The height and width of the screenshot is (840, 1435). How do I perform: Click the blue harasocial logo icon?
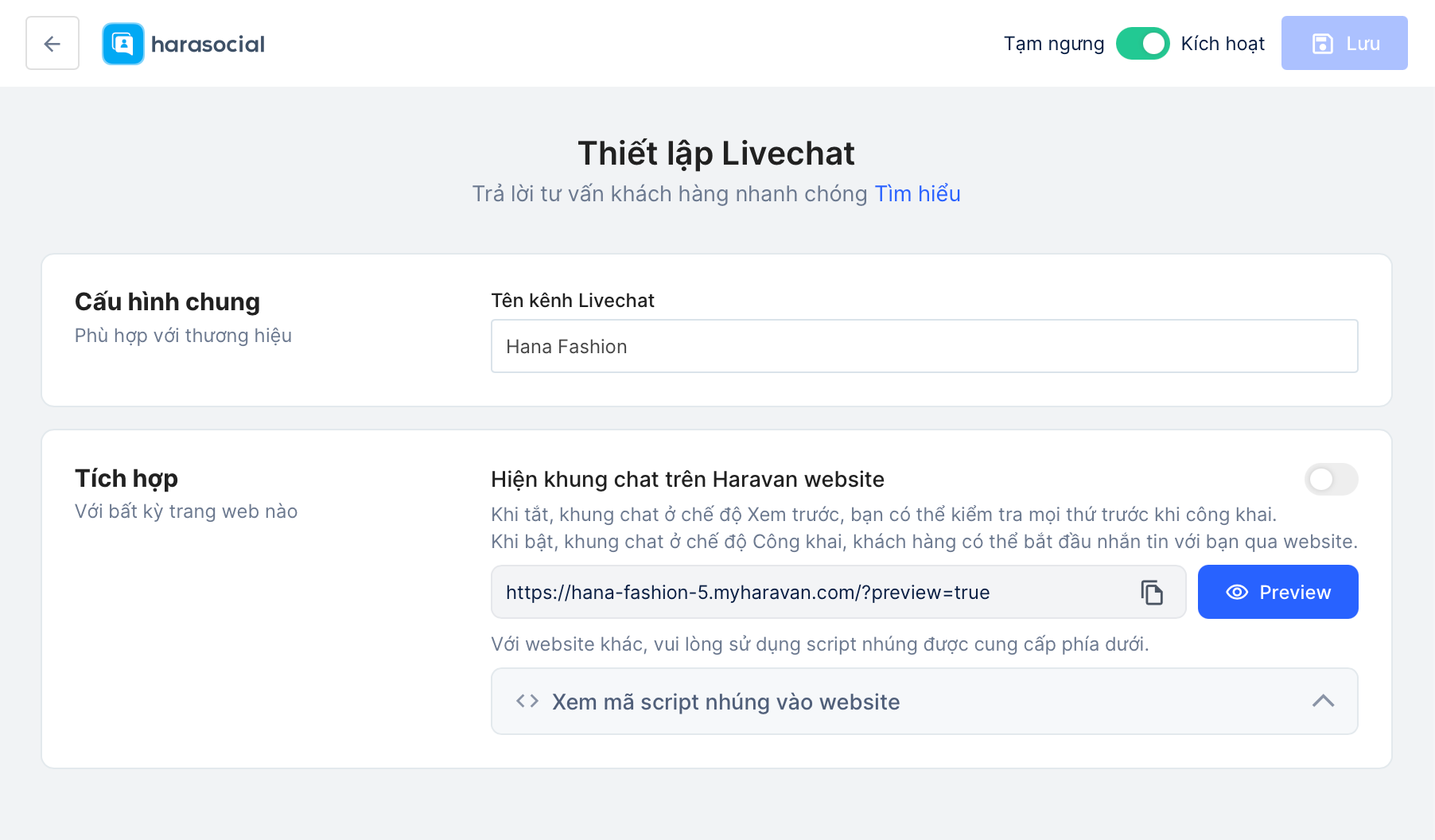click(x=123, y=44)
